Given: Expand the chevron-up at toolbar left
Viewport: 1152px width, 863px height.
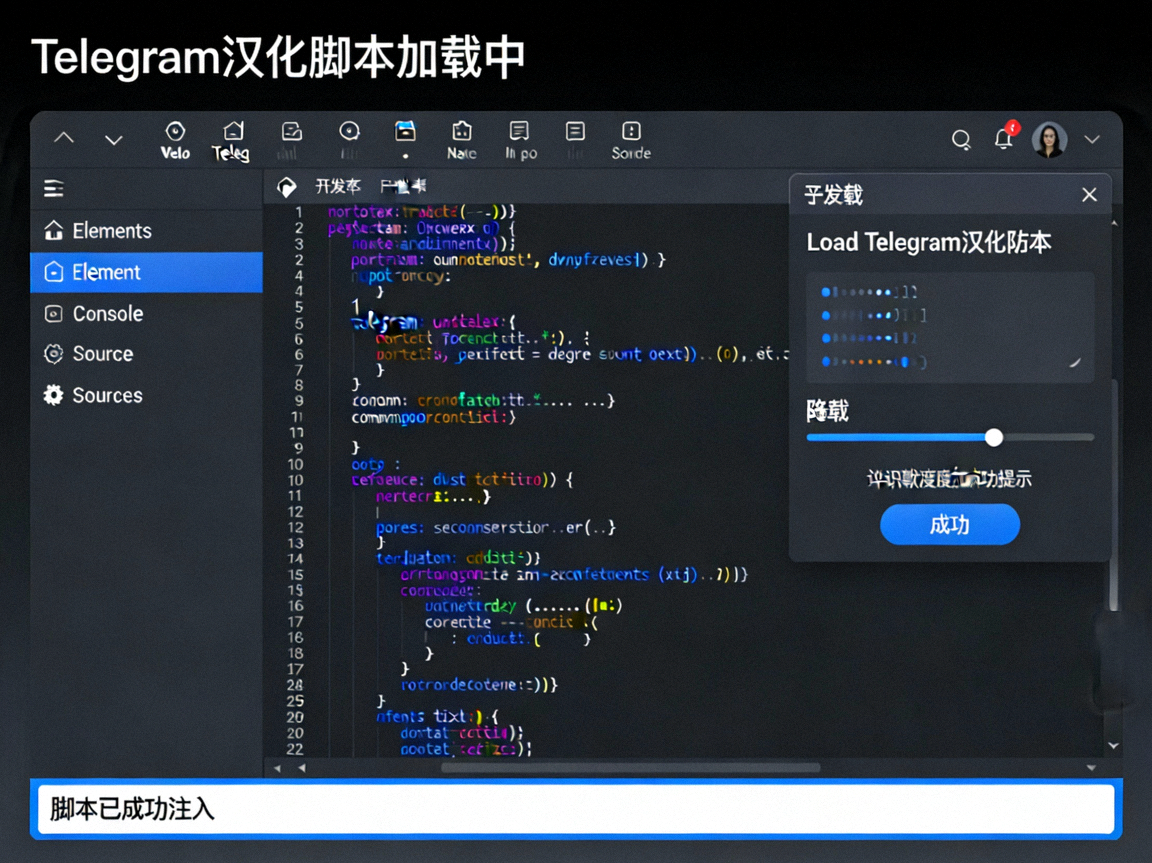Looking at the screenshot, I should pos(63,139).
